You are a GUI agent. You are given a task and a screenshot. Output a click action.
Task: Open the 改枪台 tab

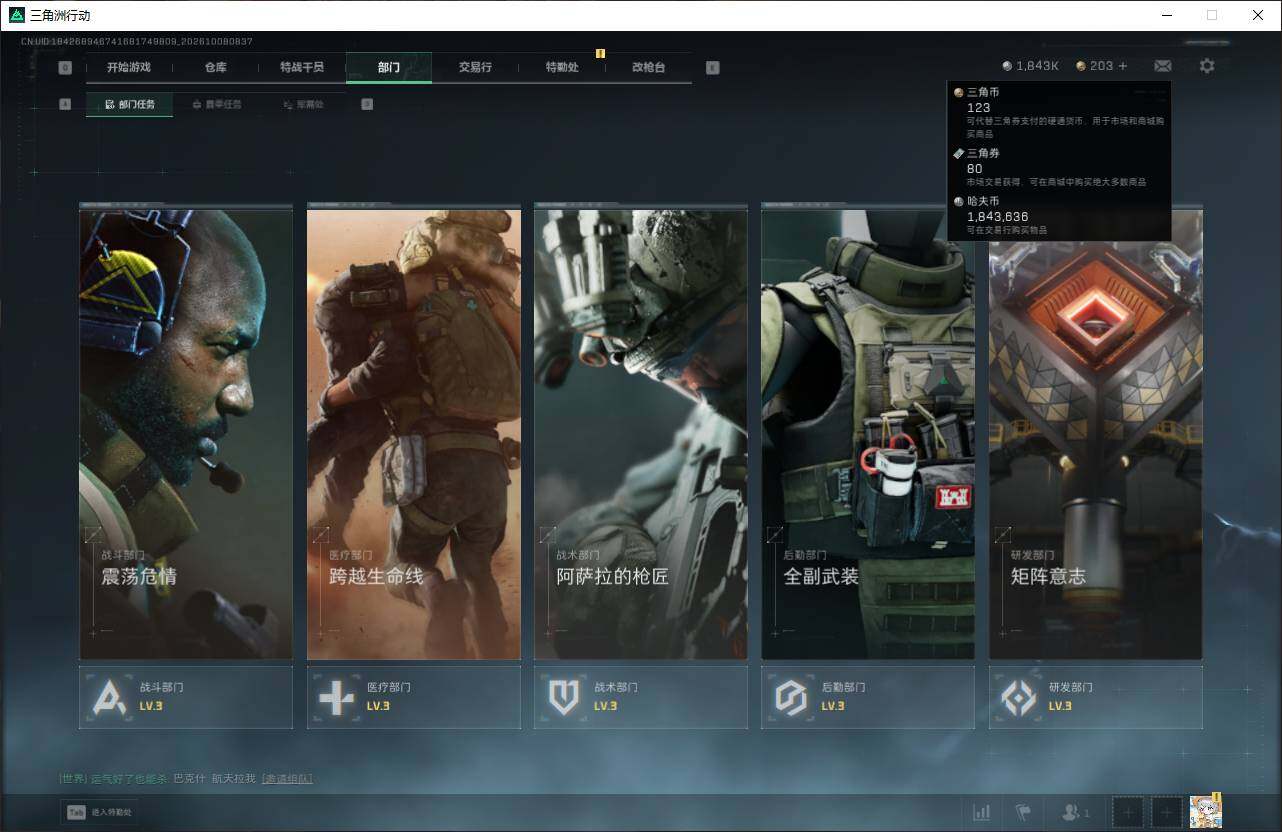click(x=648, y=67)
